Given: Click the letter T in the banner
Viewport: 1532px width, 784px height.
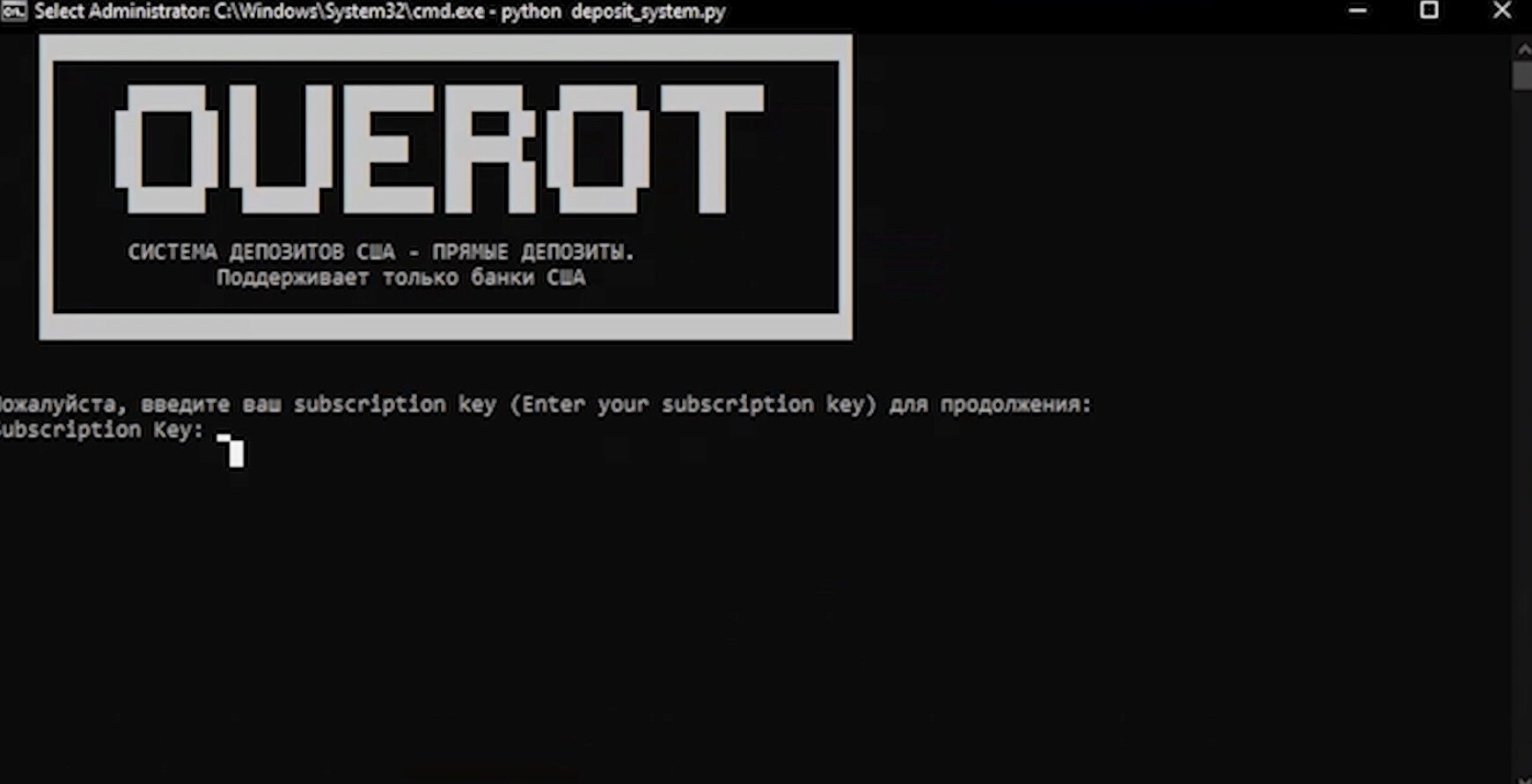Looking at the screenshot, I should coord(712,149).
